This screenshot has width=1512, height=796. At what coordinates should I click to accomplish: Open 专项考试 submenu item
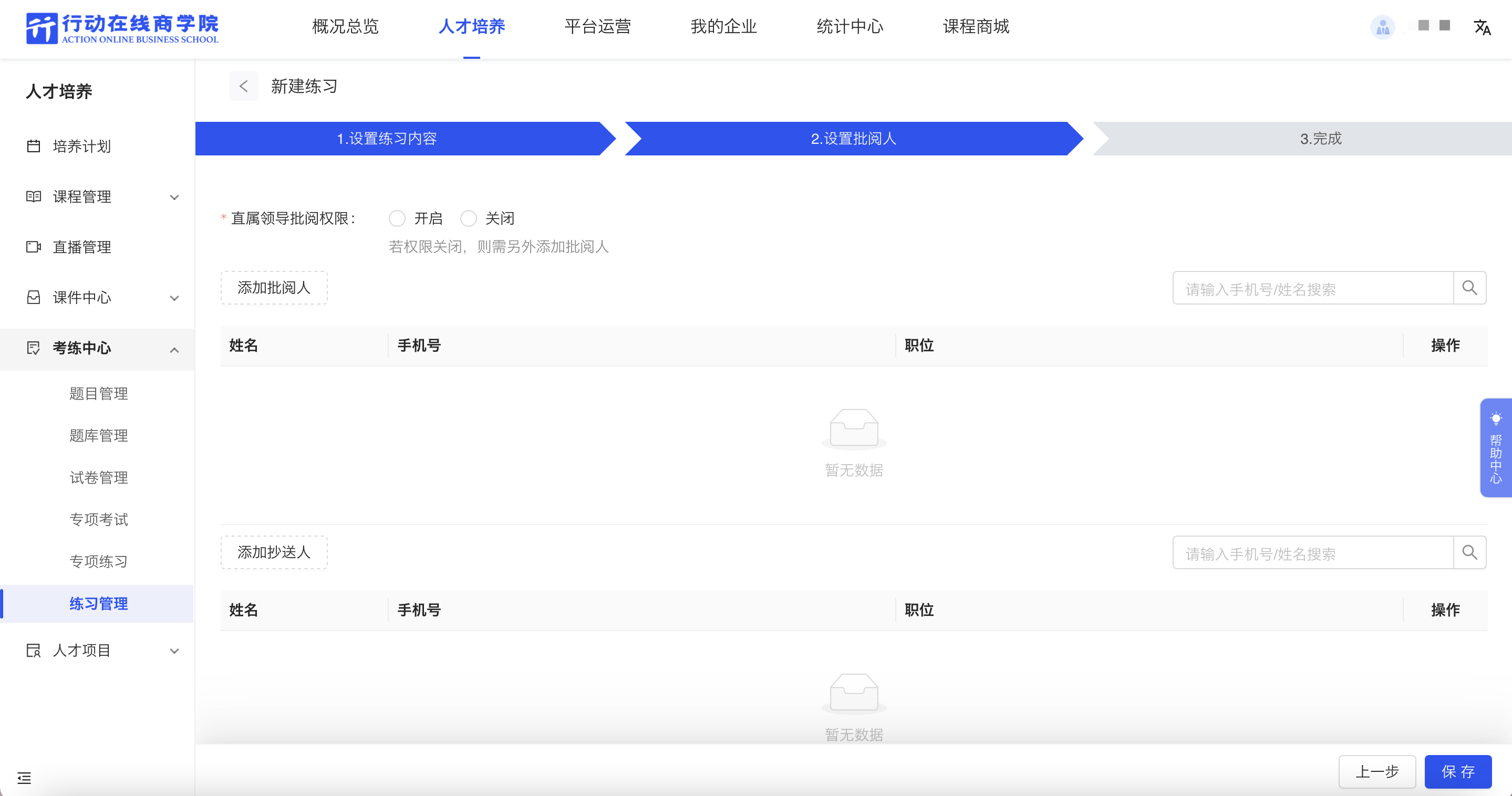[99, 520]
